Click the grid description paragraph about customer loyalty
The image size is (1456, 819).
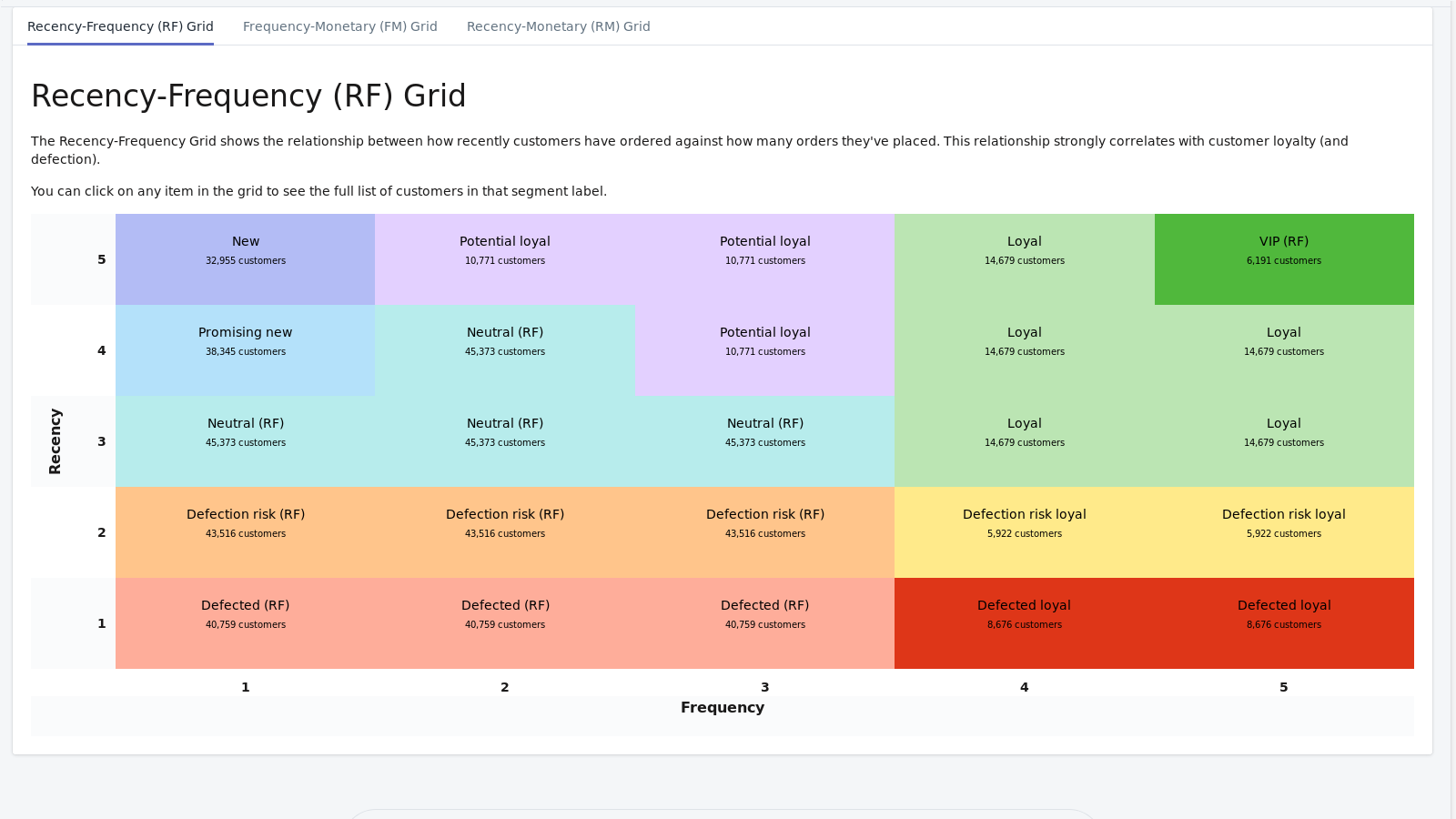pos(690,150)
